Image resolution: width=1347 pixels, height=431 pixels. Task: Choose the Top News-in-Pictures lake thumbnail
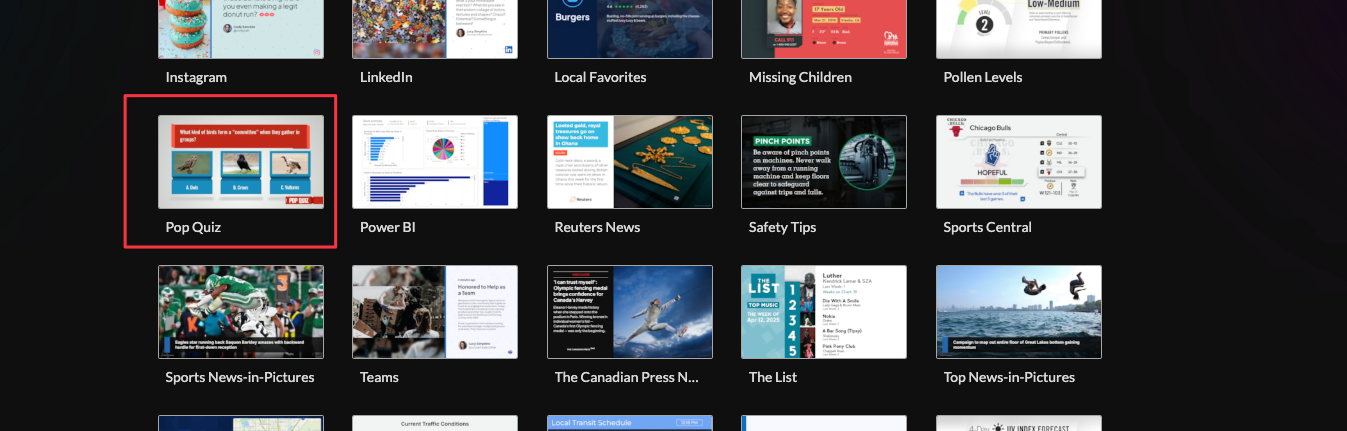[1018, 311]
